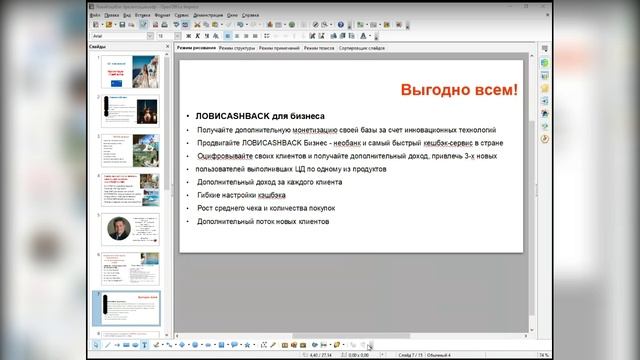Screen dimensions: 640x360
Task: Click the horizontal scrollbar below the slide
Action: [x=351, y=336]
